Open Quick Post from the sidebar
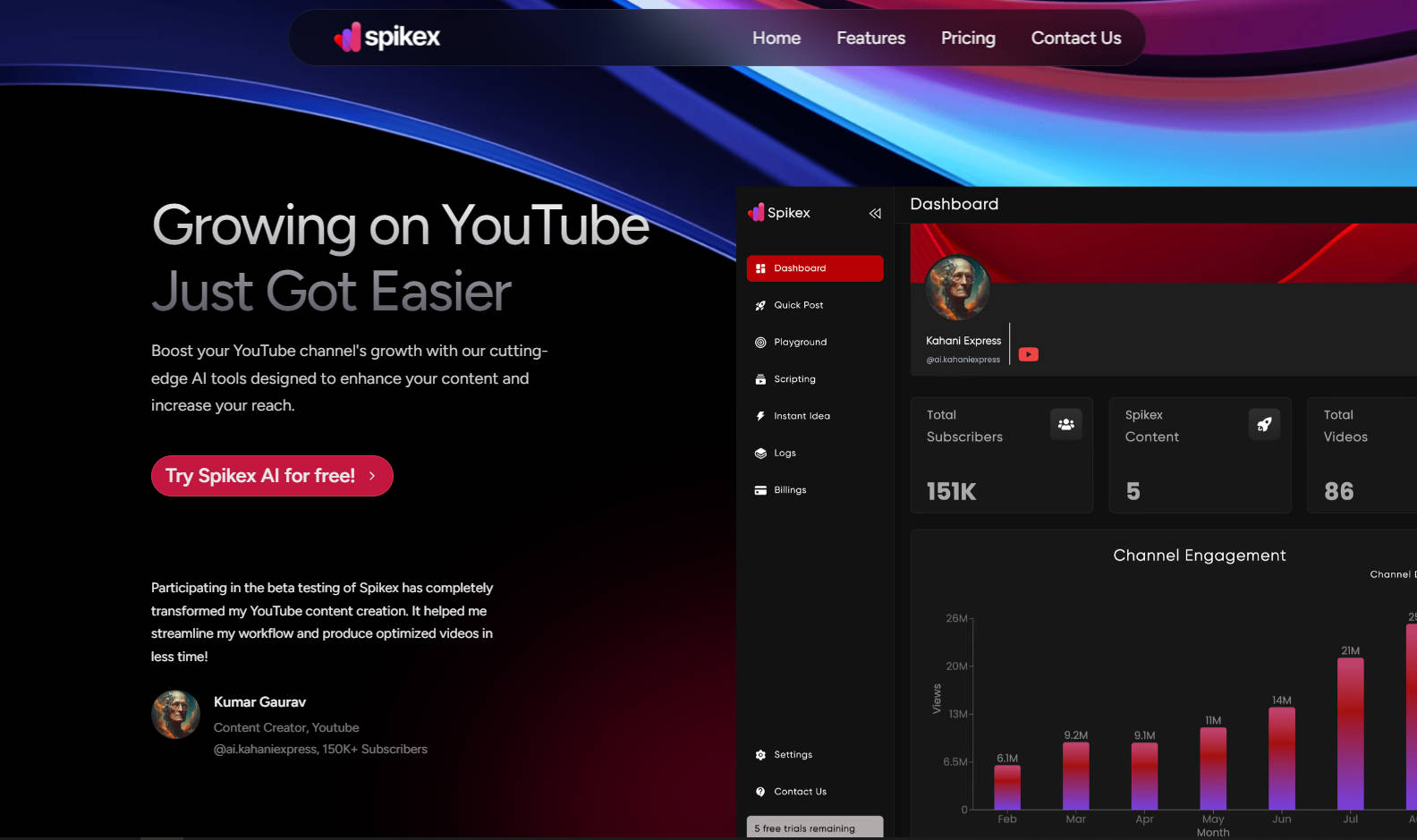The height and width of the screenshot is (840, 1417). click(798, 305)
